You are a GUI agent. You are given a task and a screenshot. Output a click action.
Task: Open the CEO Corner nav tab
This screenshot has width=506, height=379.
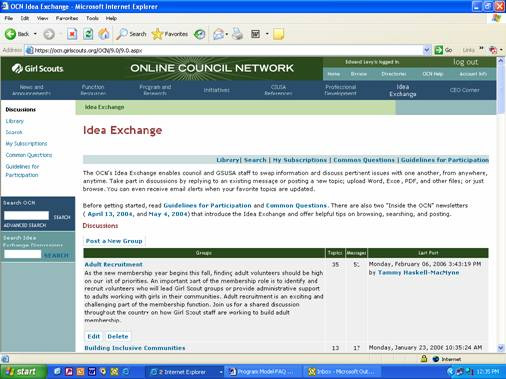coord(464,90)
